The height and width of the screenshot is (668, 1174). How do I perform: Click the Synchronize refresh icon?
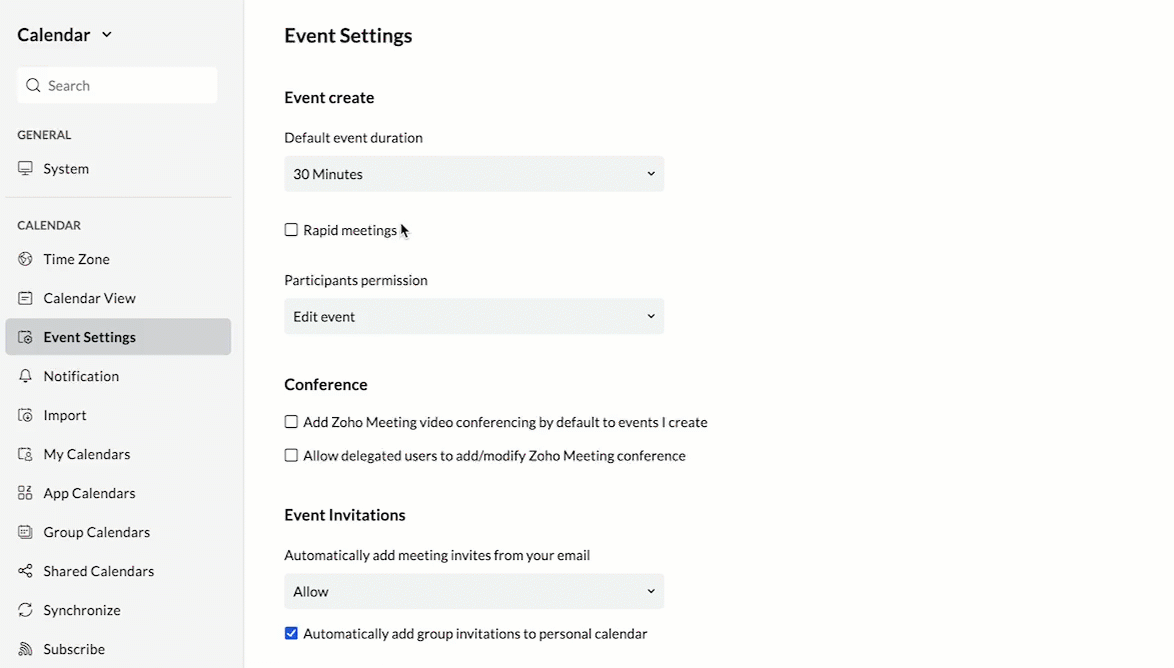tap(25, 610)
